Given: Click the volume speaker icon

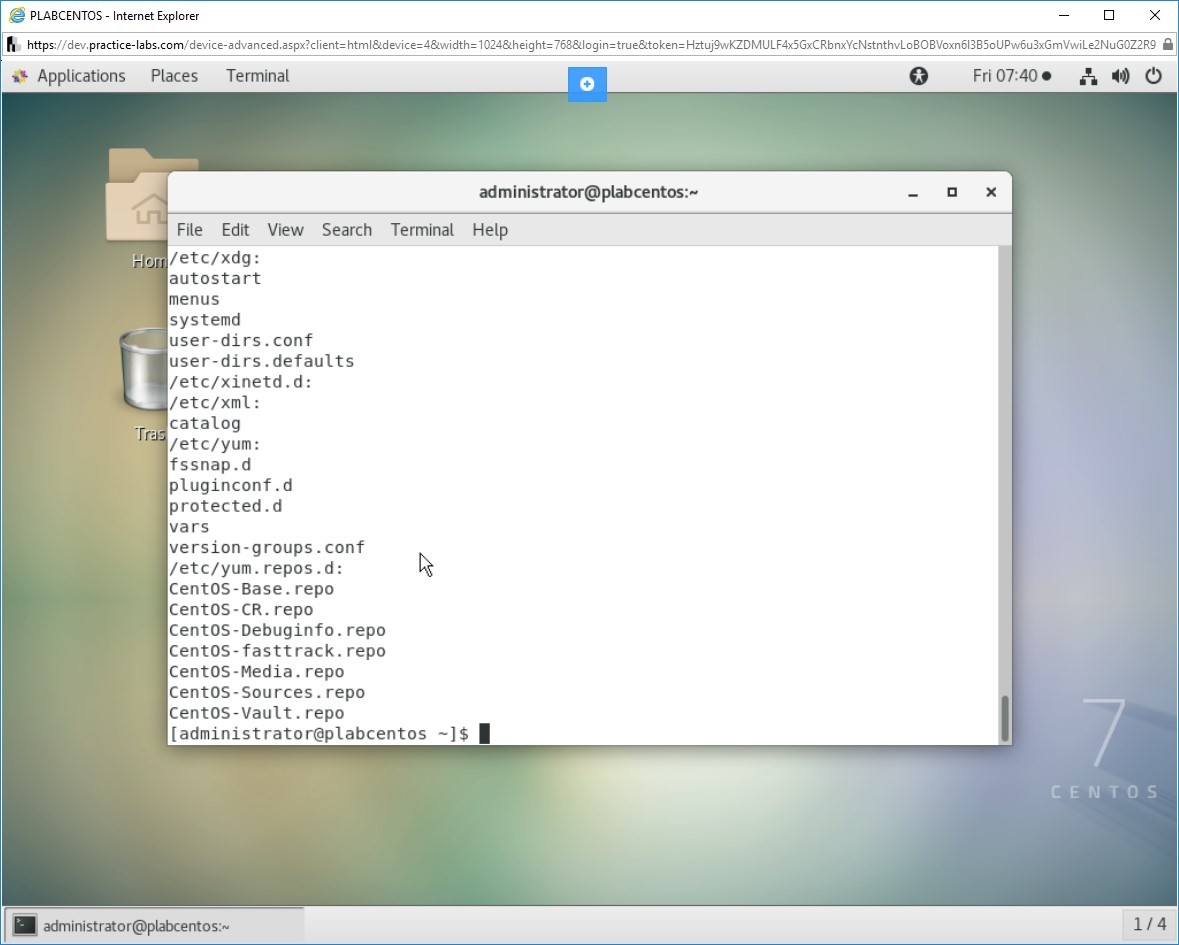Looking at the screenshot, I should coord(1120,76).
